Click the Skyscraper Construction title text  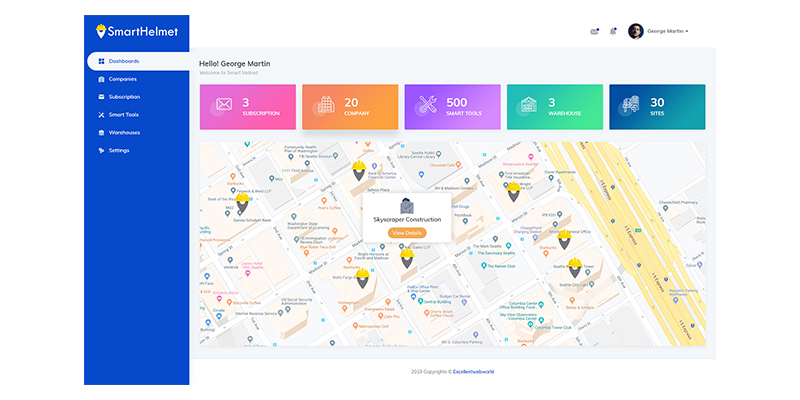tap(407, 219)
